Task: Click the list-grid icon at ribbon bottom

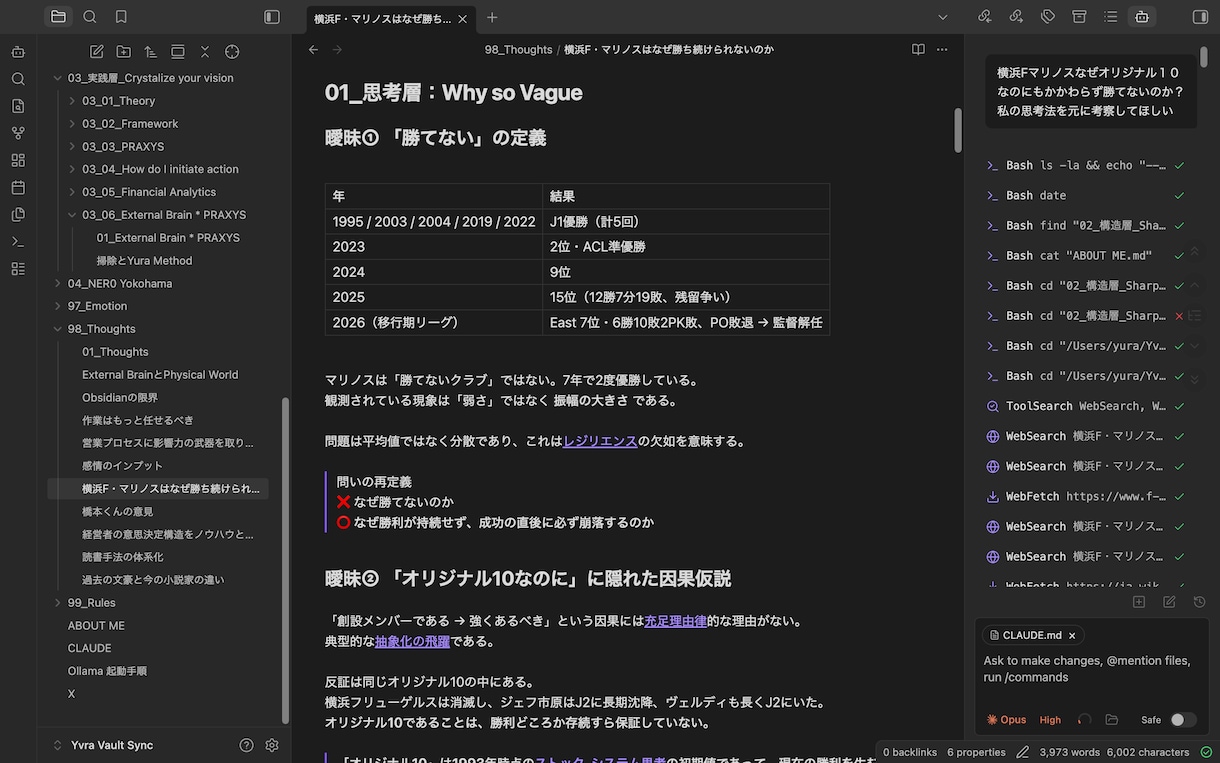Action: [x=18, y=268]
